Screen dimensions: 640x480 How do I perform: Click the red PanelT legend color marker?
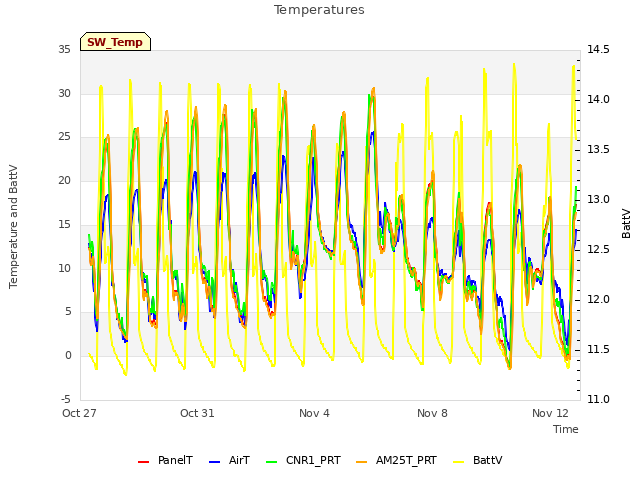pyautogui.click(x=144, y=462)
